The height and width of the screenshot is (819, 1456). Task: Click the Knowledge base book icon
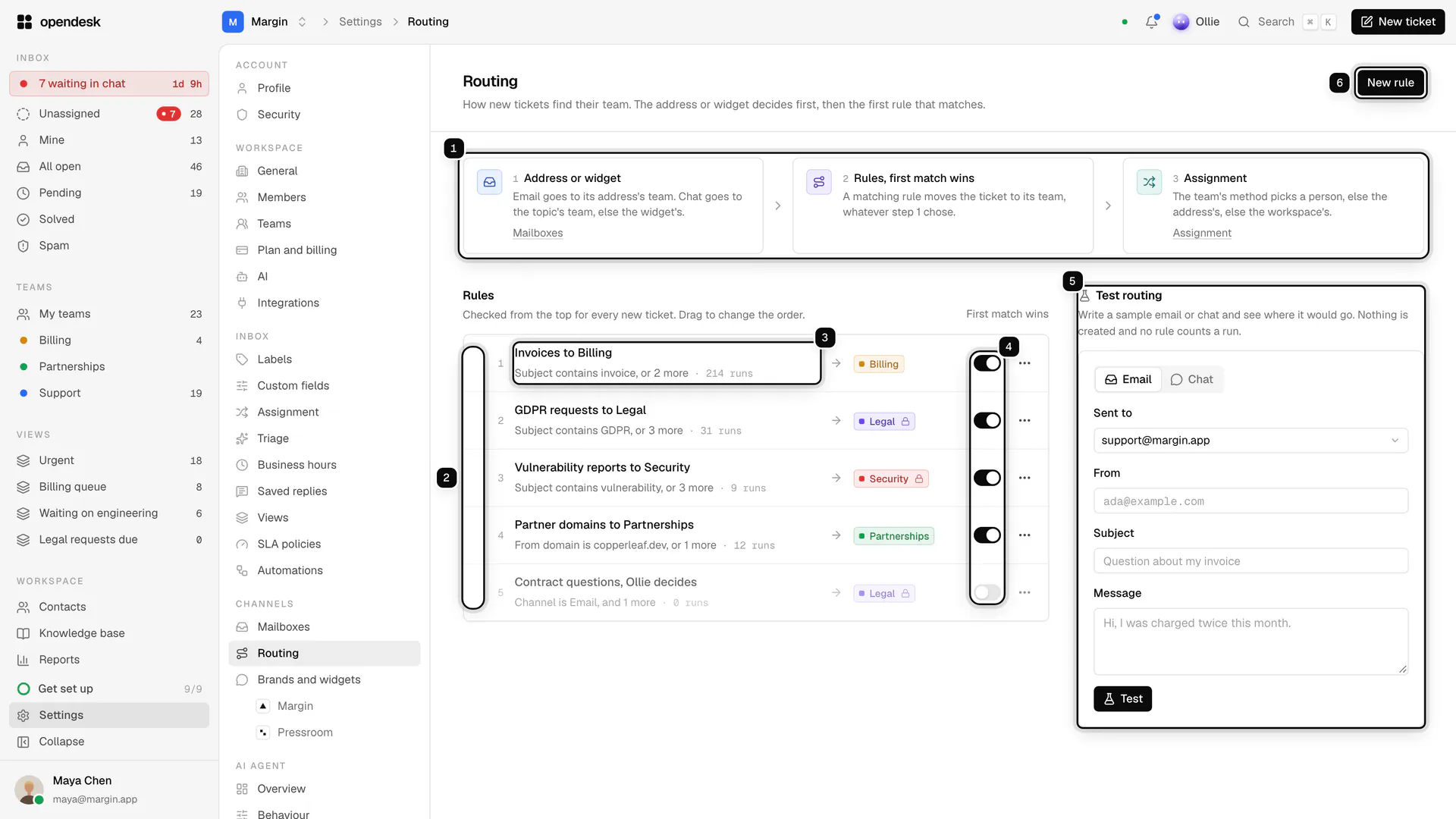(24, 633)
